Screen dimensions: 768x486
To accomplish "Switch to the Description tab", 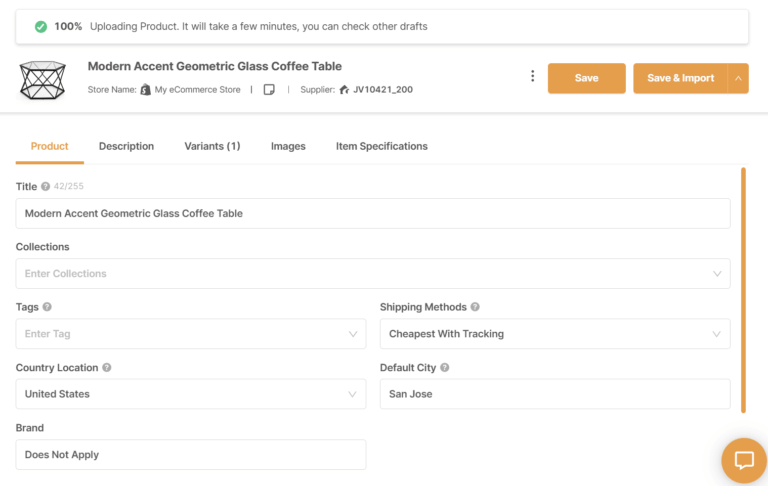I will click(x=126, y=146).
